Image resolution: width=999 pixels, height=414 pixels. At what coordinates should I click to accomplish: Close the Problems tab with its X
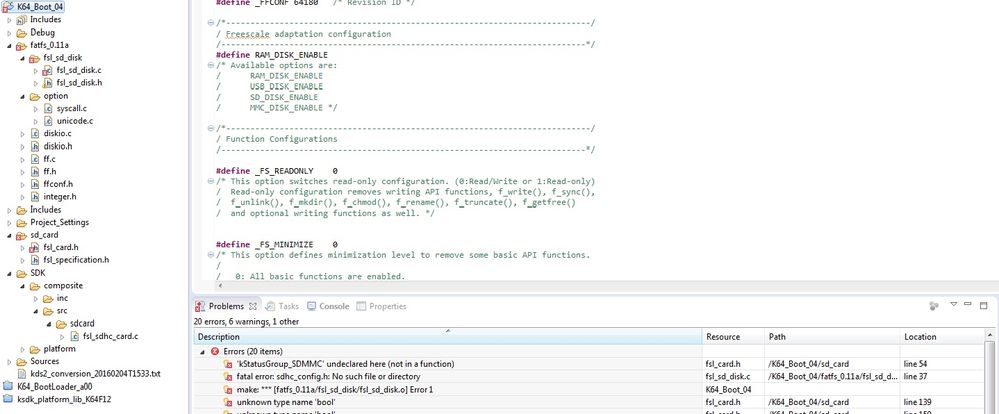(x=252, y=306)
